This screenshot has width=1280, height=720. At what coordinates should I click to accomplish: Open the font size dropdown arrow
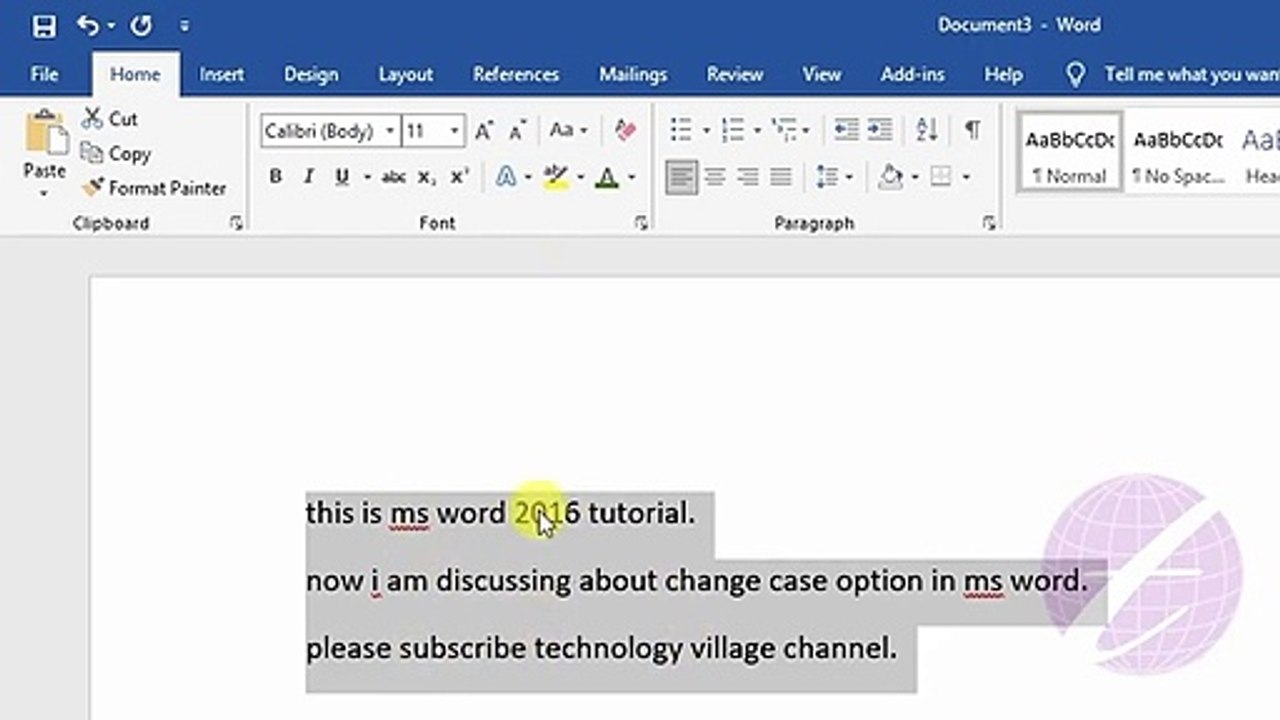pyautogui.click(x=455, y=131)
